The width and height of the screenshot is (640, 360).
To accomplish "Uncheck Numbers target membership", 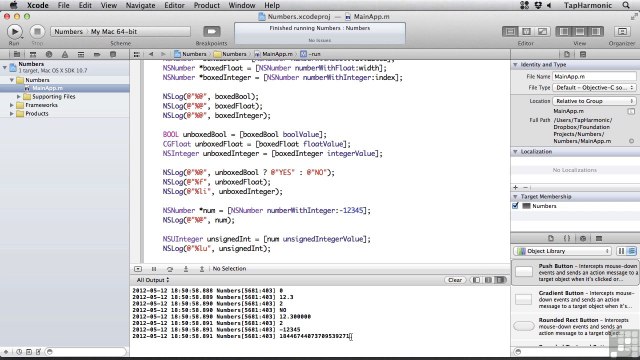I will pyautogui.click(x=515, y=206).
